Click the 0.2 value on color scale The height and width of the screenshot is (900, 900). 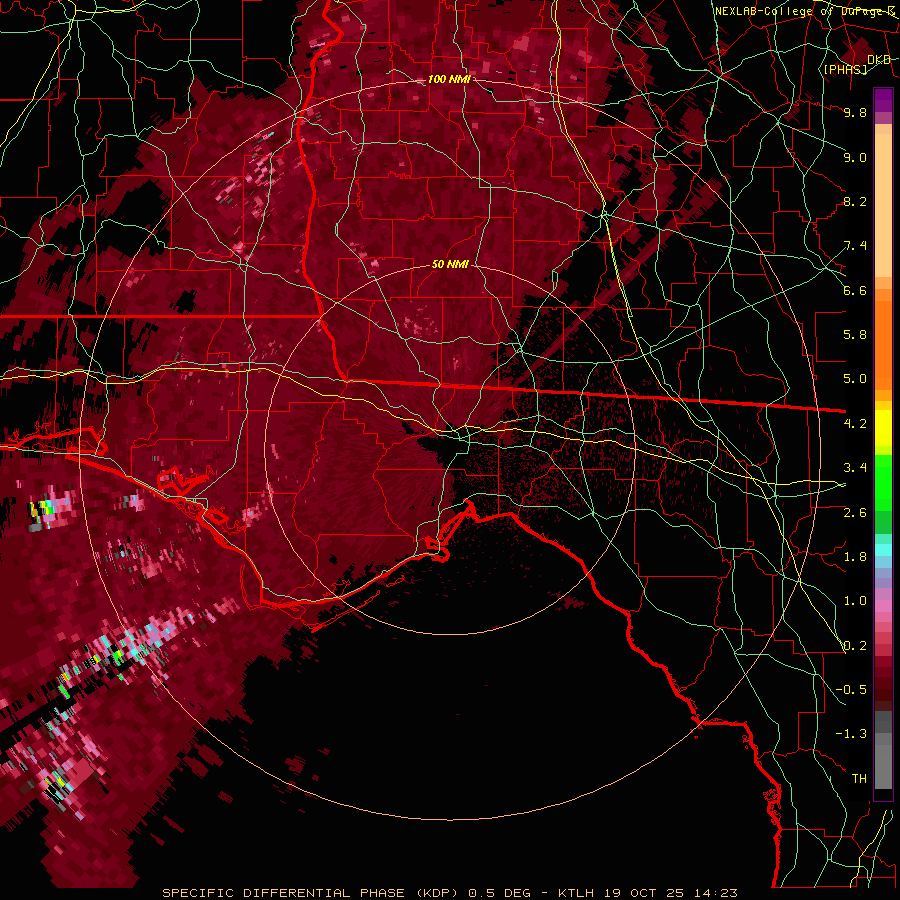tap(855, 646)
